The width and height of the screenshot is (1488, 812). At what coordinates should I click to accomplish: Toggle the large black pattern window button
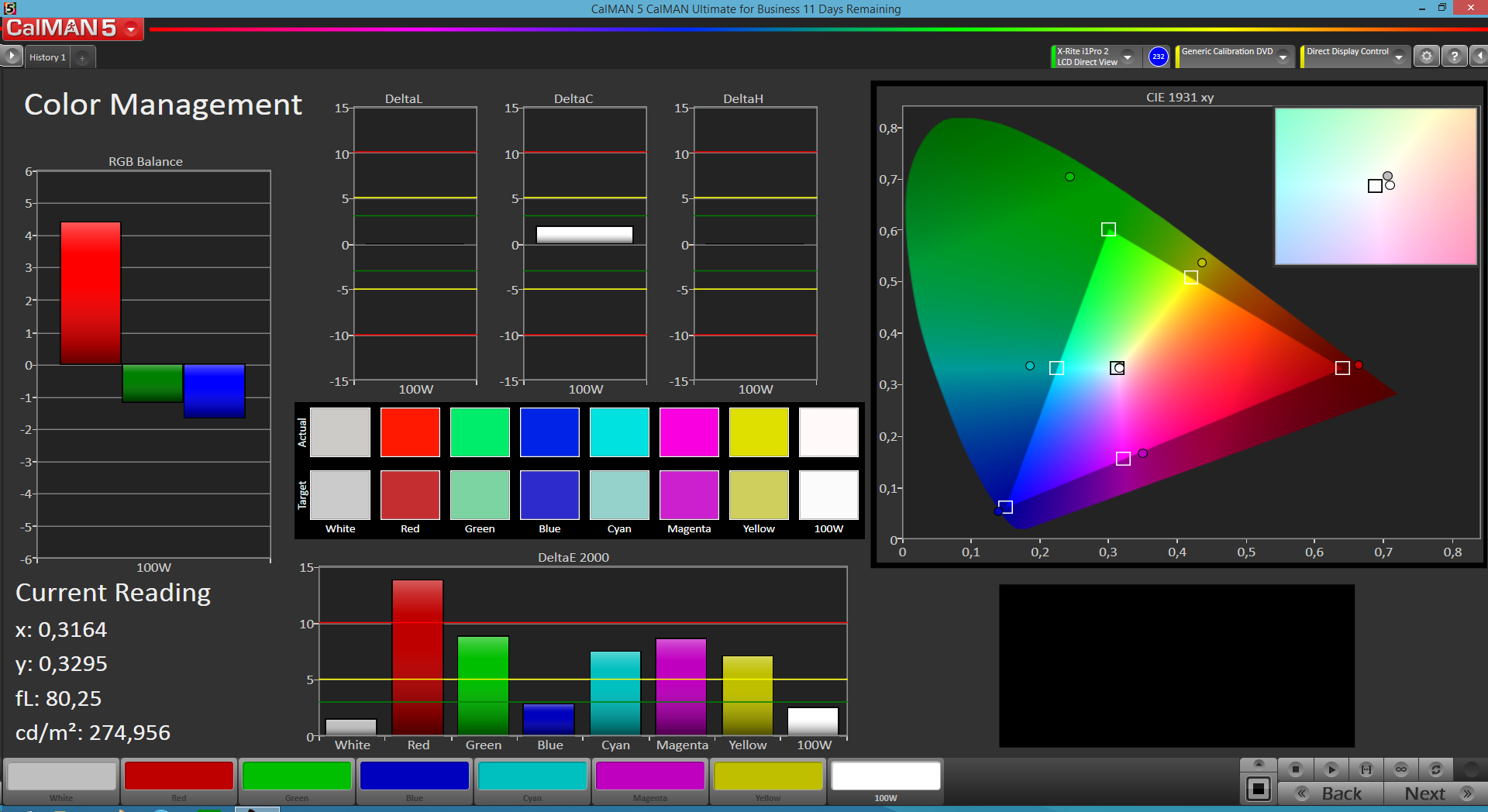point(1258,790)
